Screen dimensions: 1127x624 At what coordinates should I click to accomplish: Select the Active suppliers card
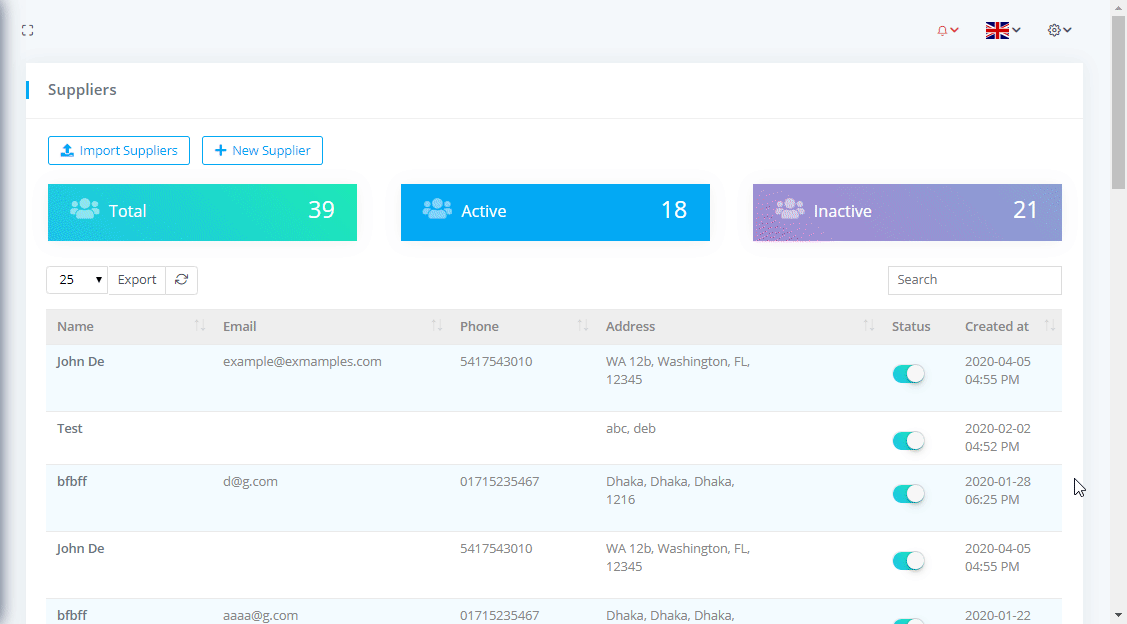555,212
